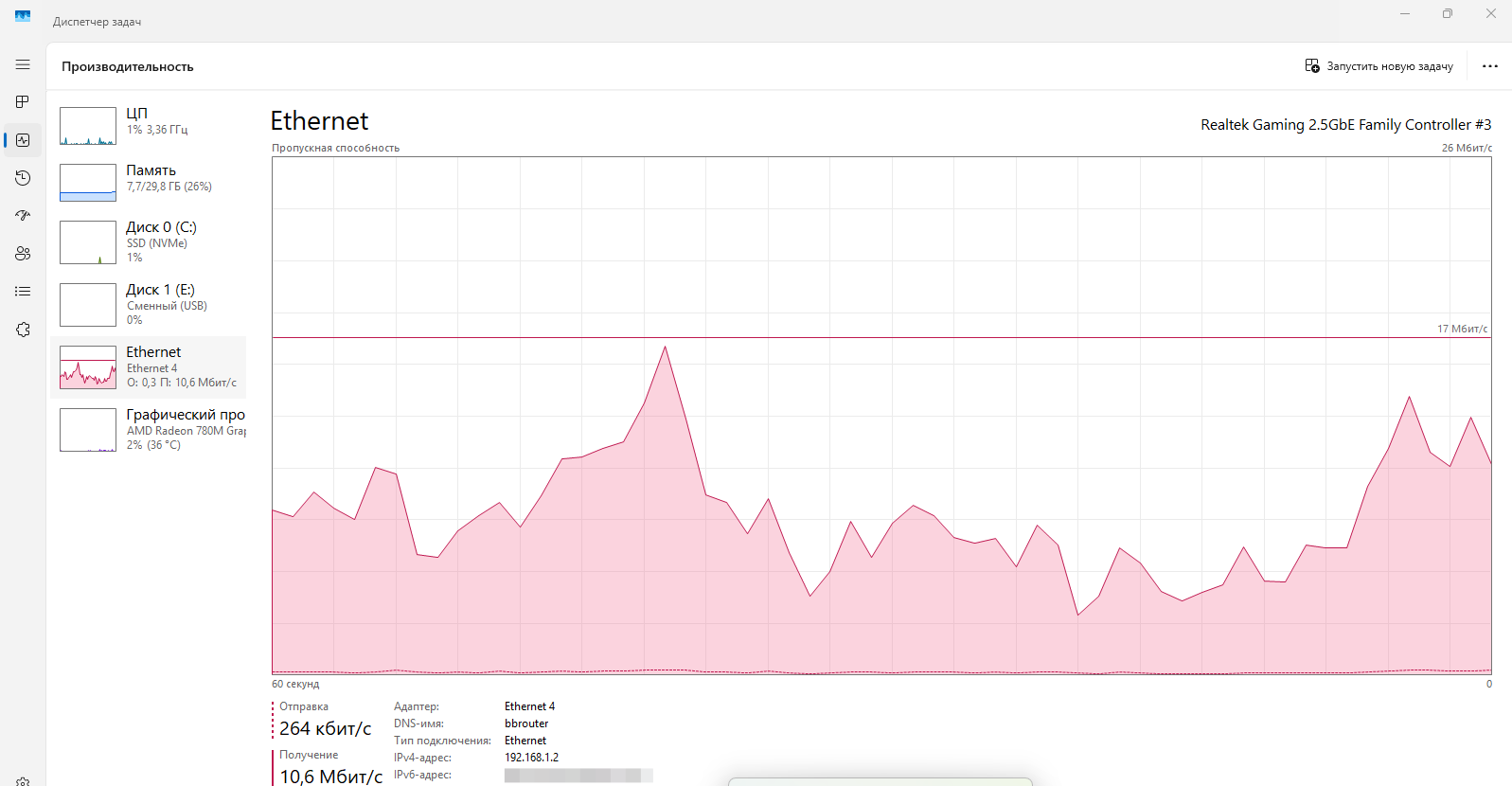
Task: View Графический процессор AMD Radeon stats
Action: point(148,430)
